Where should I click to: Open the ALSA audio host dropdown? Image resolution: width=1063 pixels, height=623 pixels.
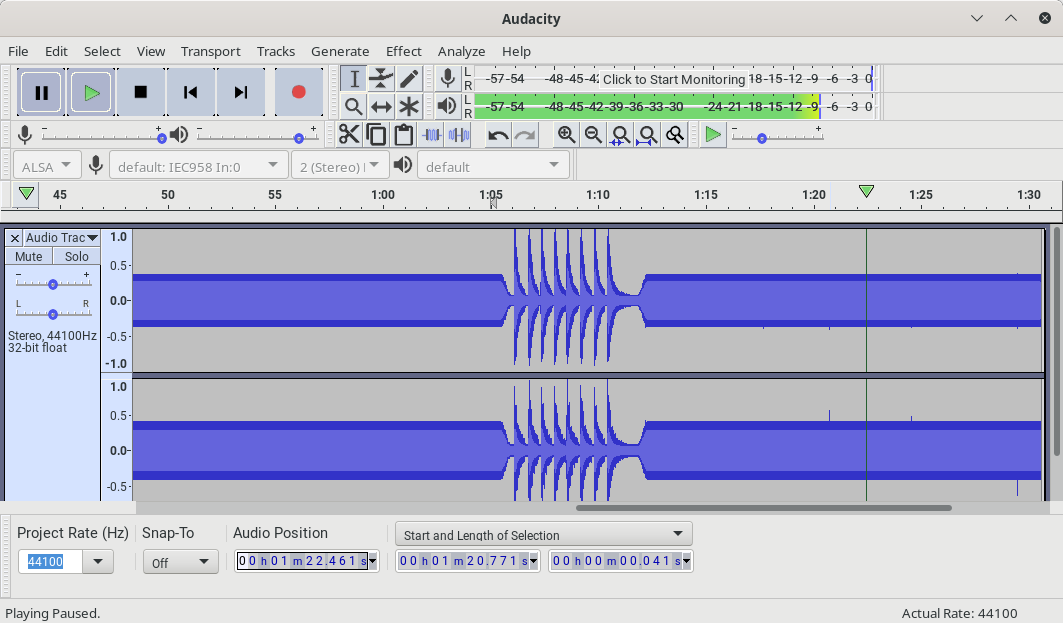pos(47,166)
